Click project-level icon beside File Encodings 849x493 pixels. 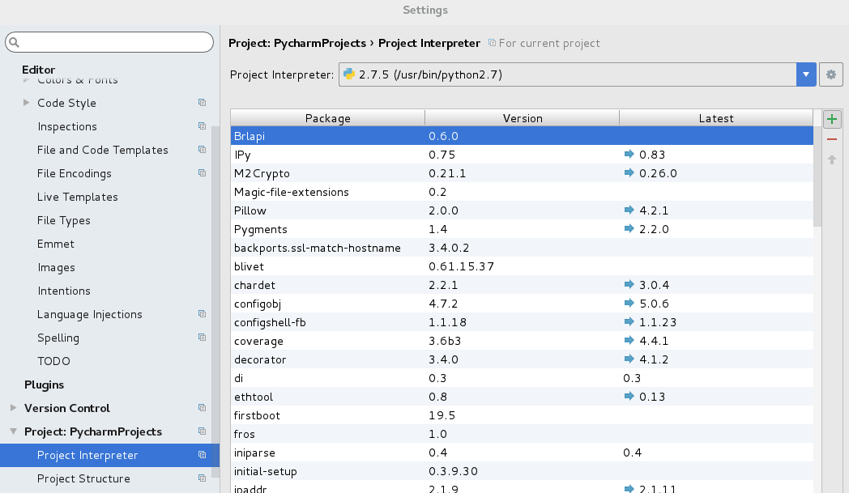tap(202, 173)
